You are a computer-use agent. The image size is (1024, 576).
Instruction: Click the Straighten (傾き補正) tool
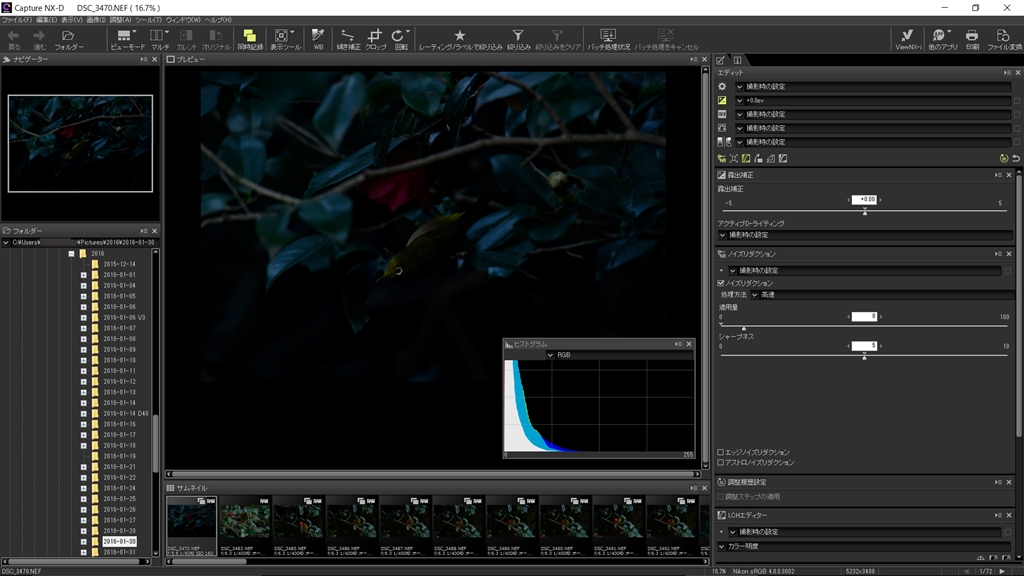coord(348,39)
